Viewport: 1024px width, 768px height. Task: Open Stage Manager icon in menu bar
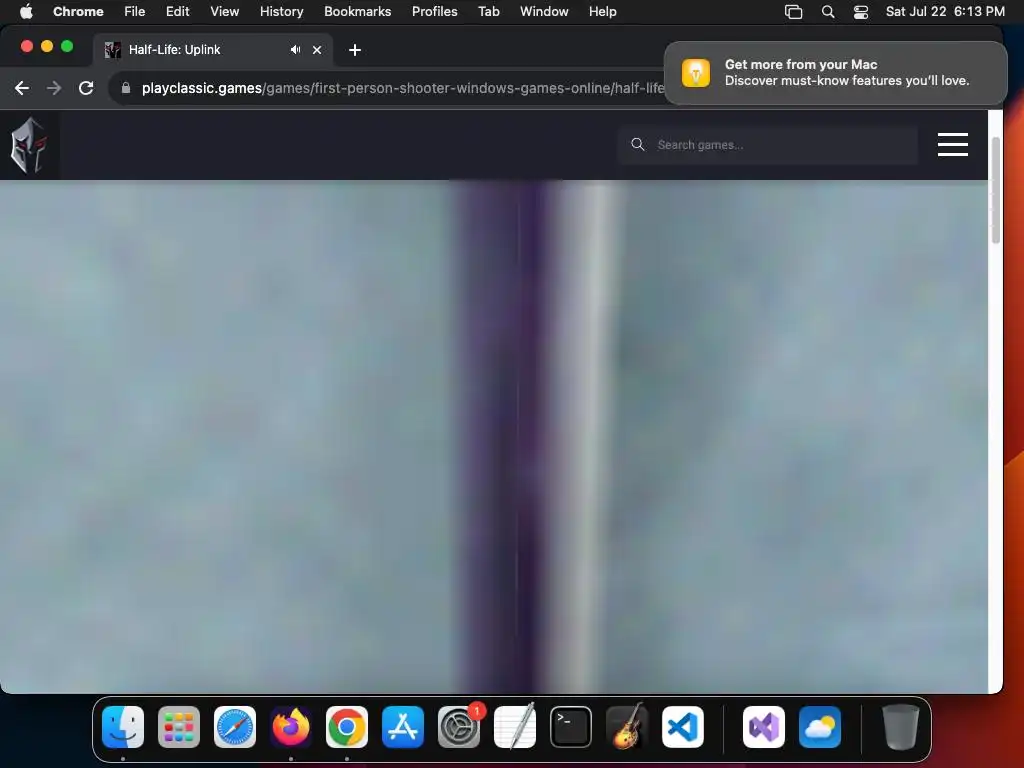point(793,12)
